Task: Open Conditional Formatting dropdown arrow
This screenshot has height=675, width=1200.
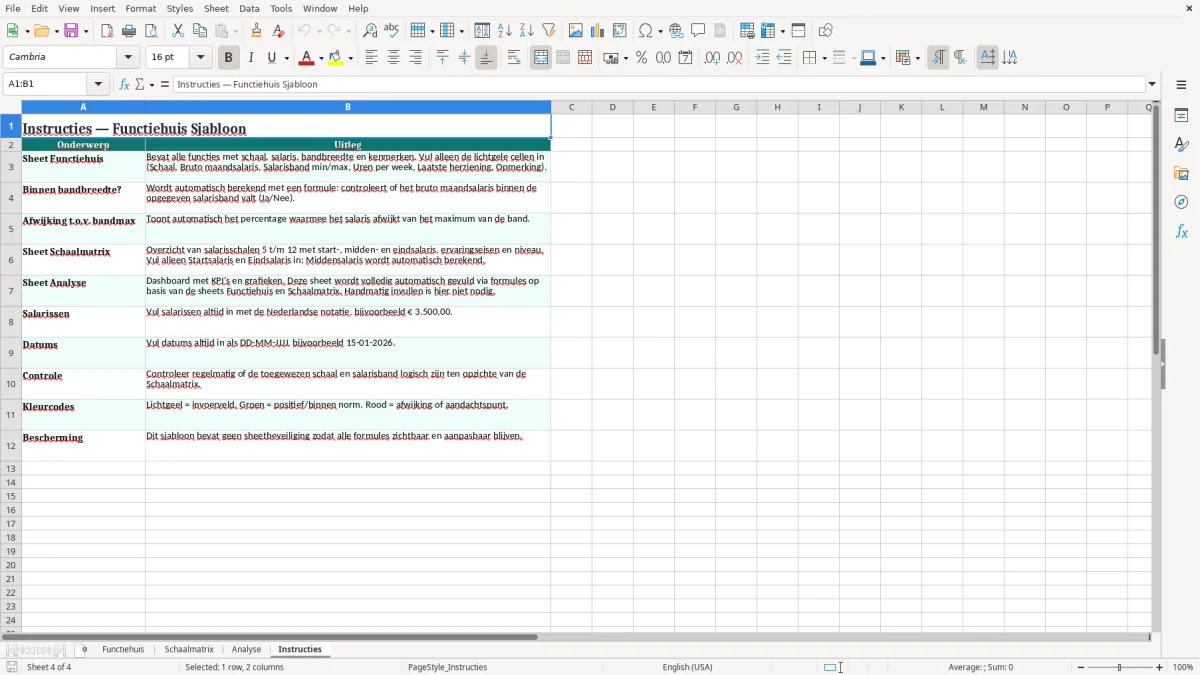Action: click(x=917, y=58)
